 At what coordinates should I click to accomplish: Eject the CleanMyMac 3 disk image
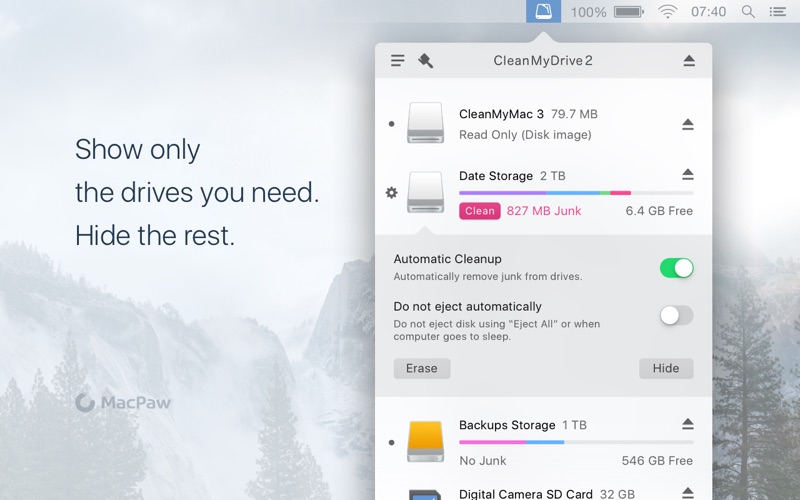[688, 124]
